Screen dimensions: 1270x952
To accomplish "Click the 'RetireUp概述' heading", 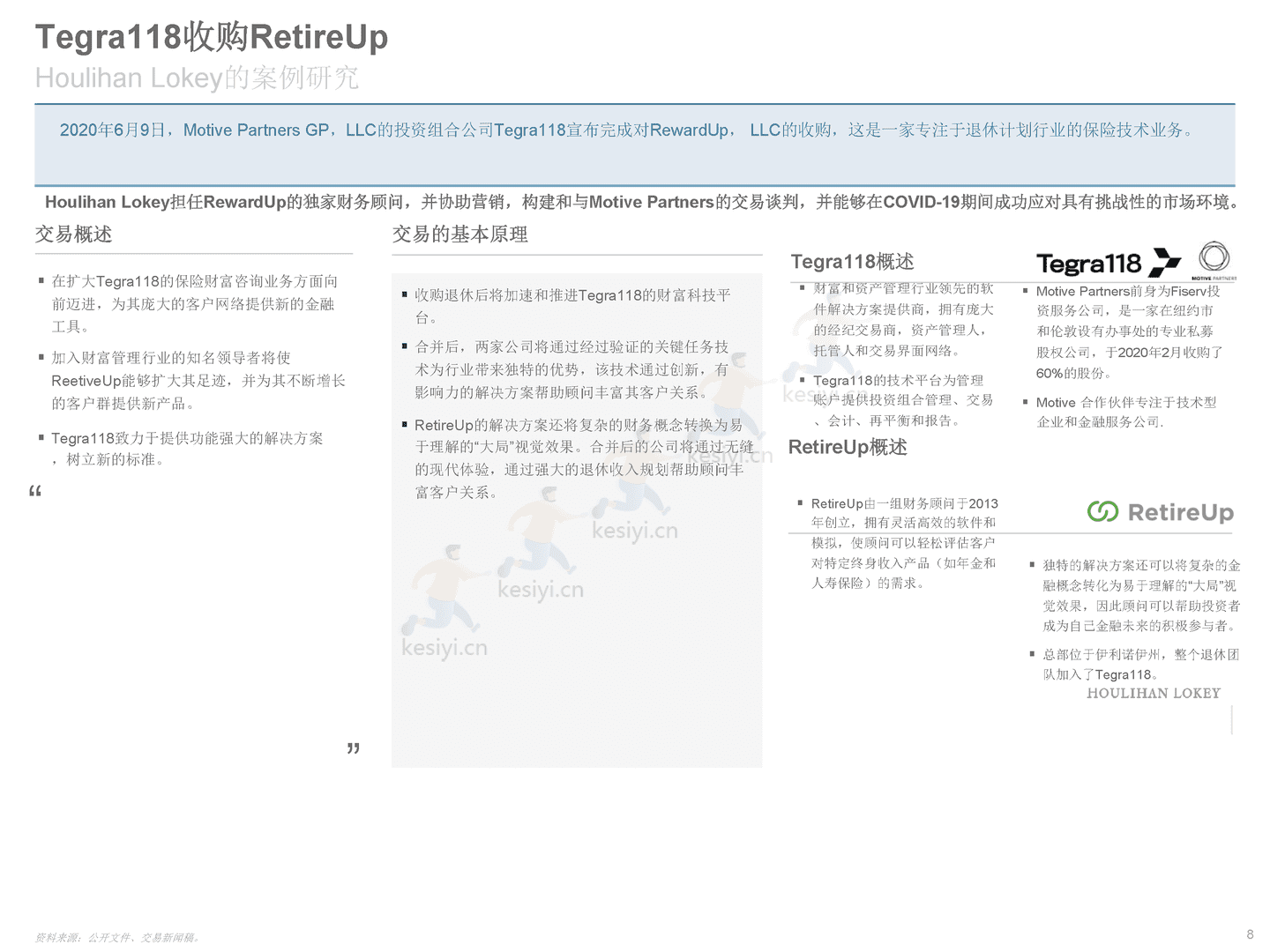I will [x=848, y=447].
